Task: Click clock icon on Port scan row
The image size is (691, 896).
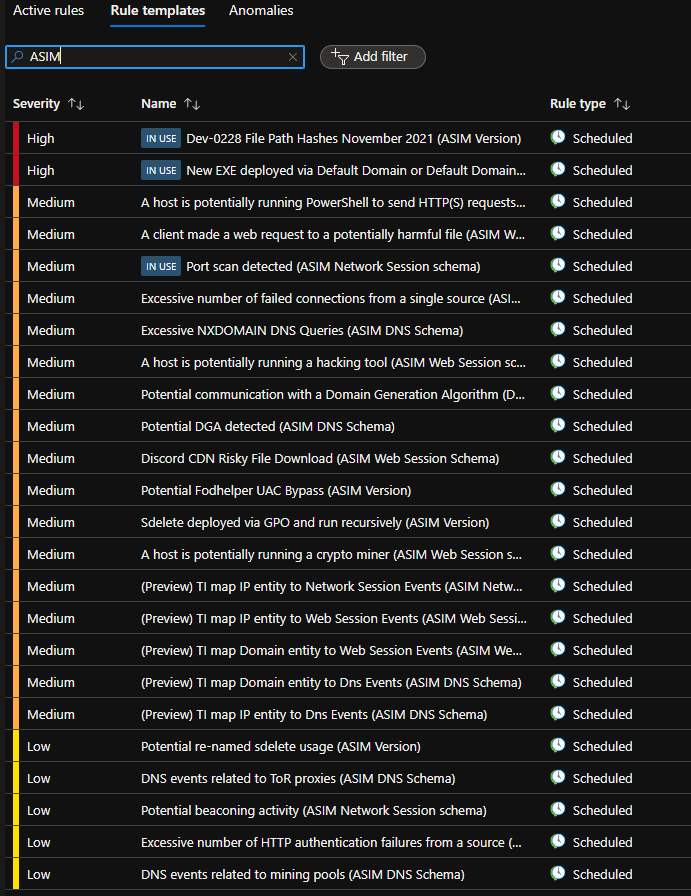Action: 558,265
